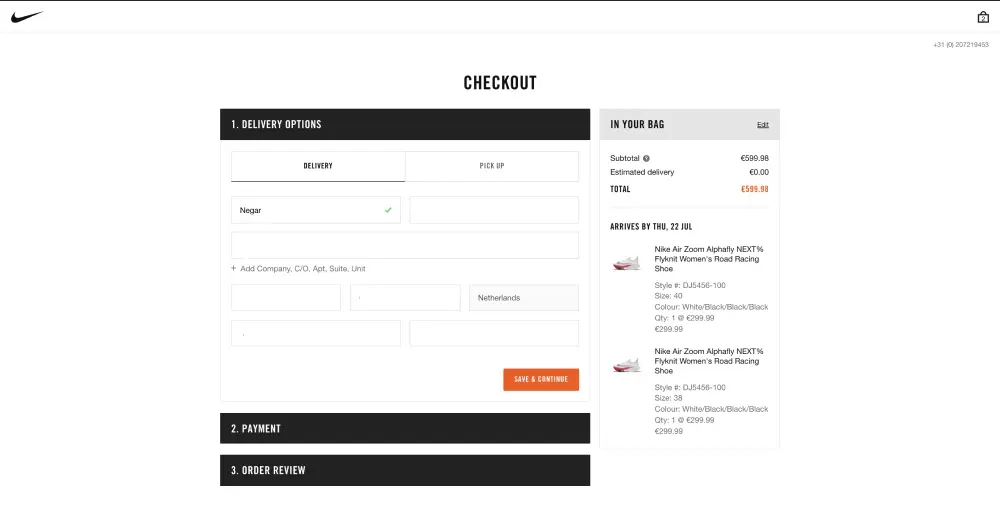The image size is (1000, 511).
Task: Click the Size: 40 text
Action: [x=668, y=296]
